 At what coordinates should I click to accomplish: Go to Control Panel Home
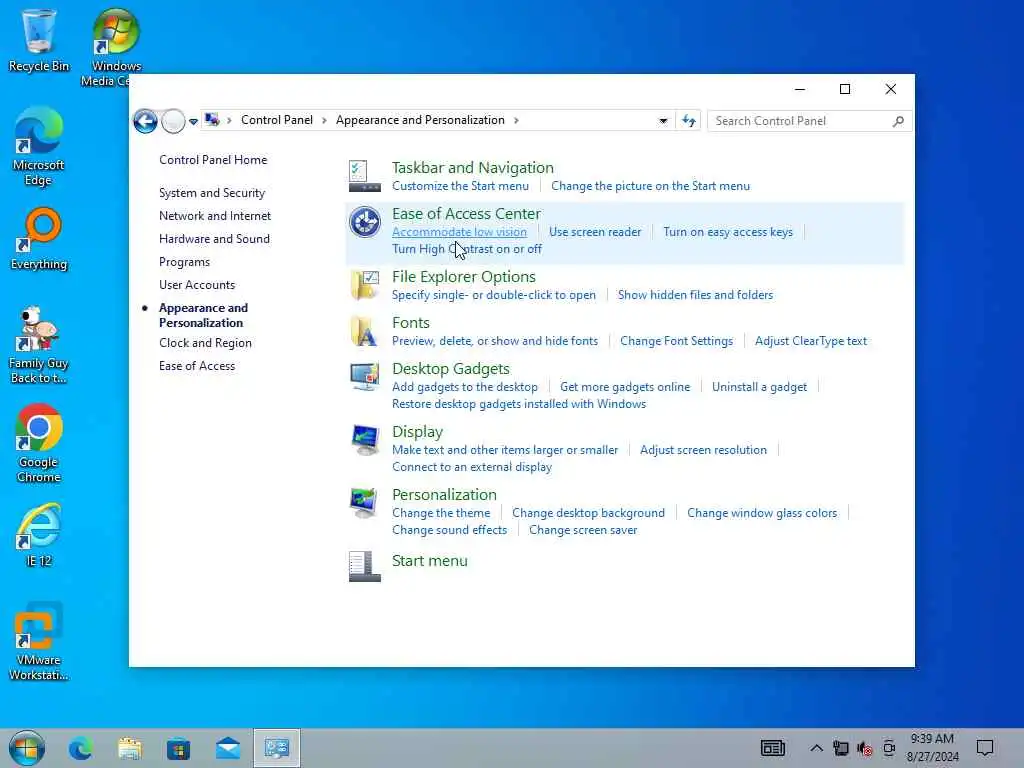pyautogui.click(x=213, y=160)
